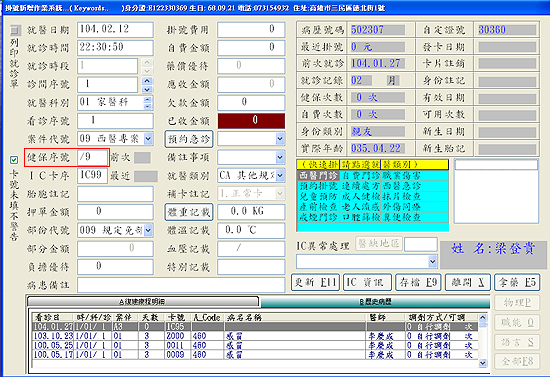Click the 物理P button
The width and height of the screenshot is (550, 377).
tap(517, 303)
